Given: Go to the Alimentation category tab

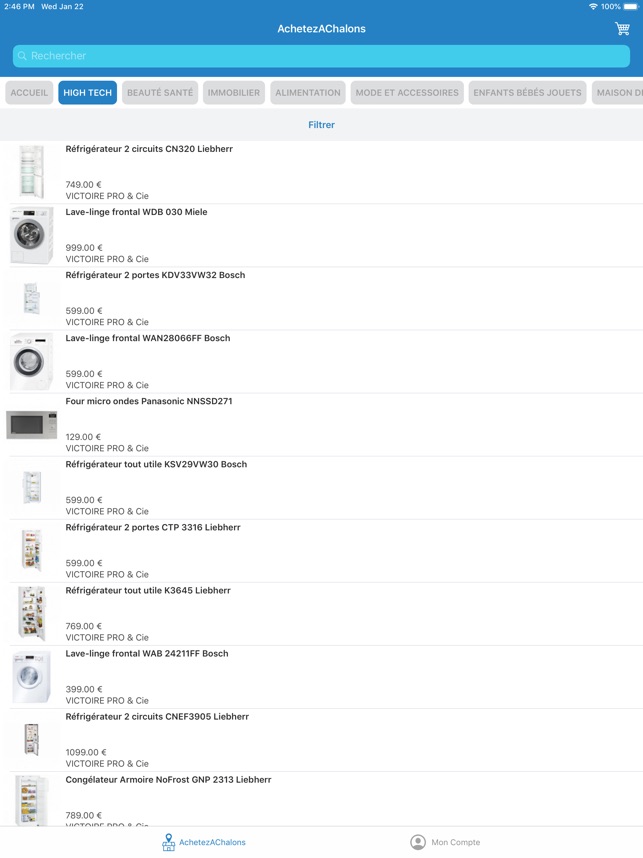Looking at the screenshot, I should (x=308, y=93).
